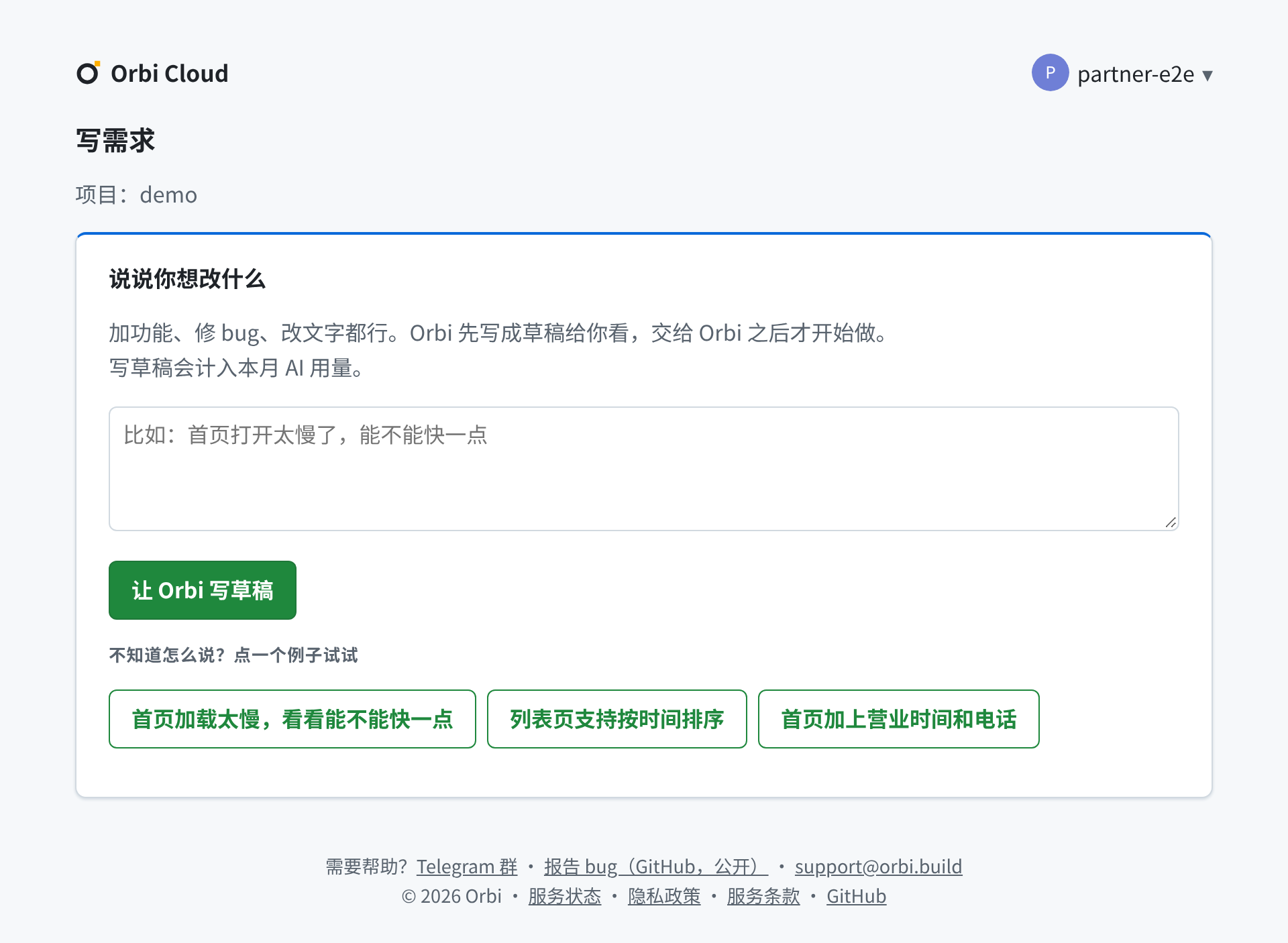
Task: Pick example 列表页支持按时间排序
Action: pyautogui.click(x=616, y=719)
